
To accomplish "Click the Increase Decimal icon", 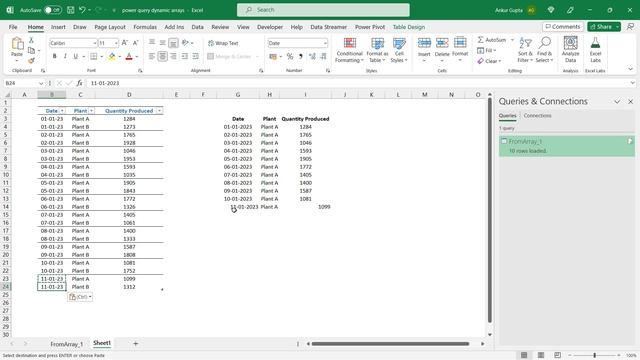I will tap(312, 56).
